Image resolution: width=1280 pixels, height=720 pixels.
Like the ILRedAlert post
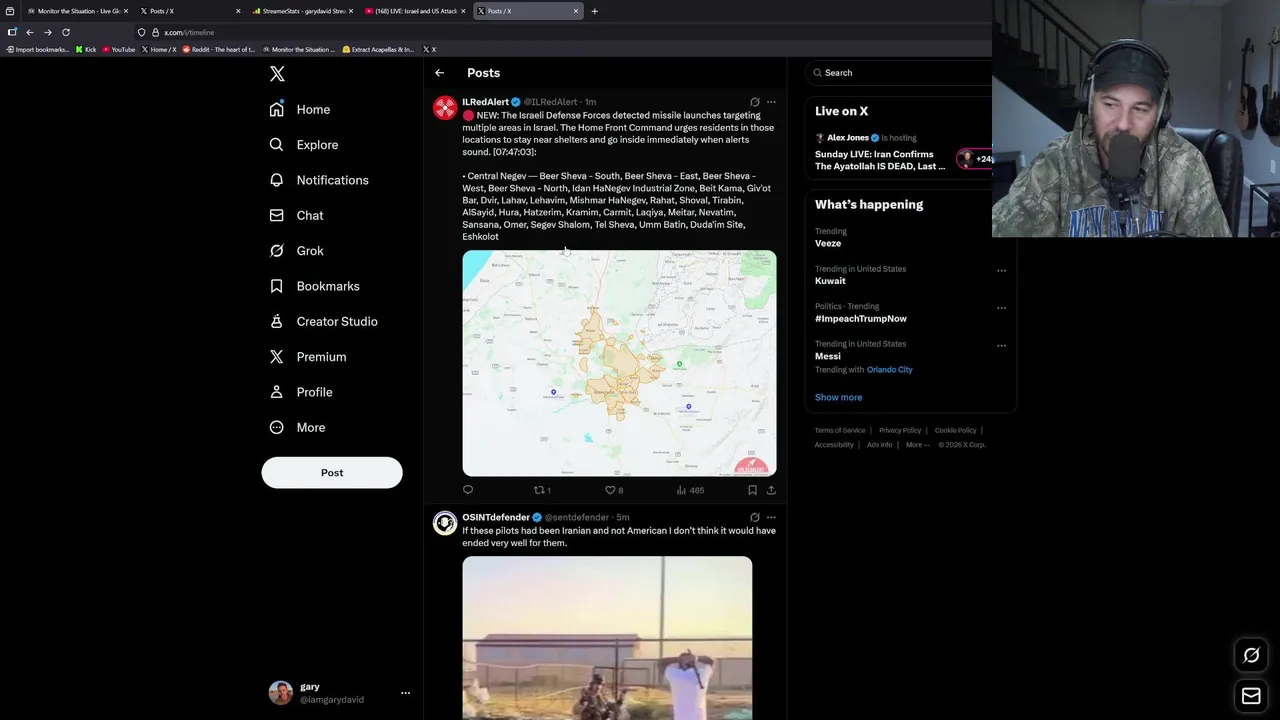pos(613,490)
